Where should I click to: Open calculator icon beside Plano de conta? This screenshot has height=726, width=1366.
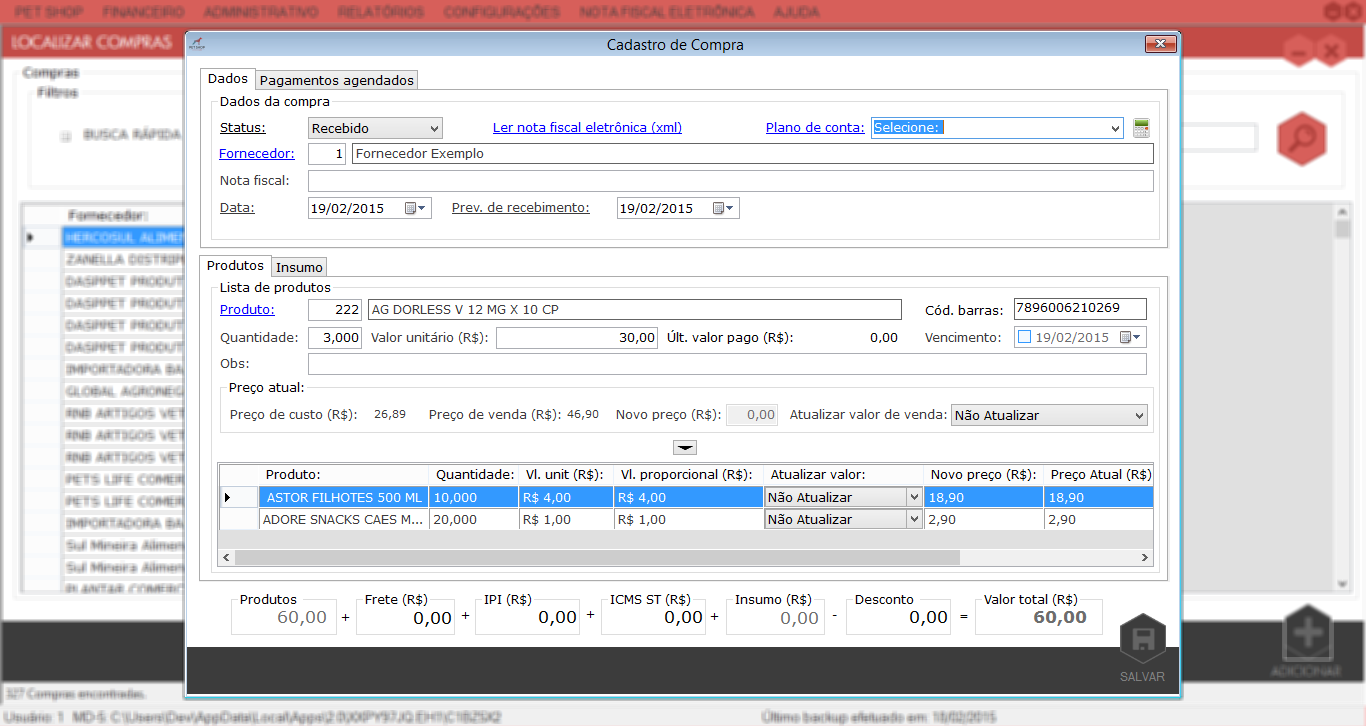click(x=1142, y=128)
